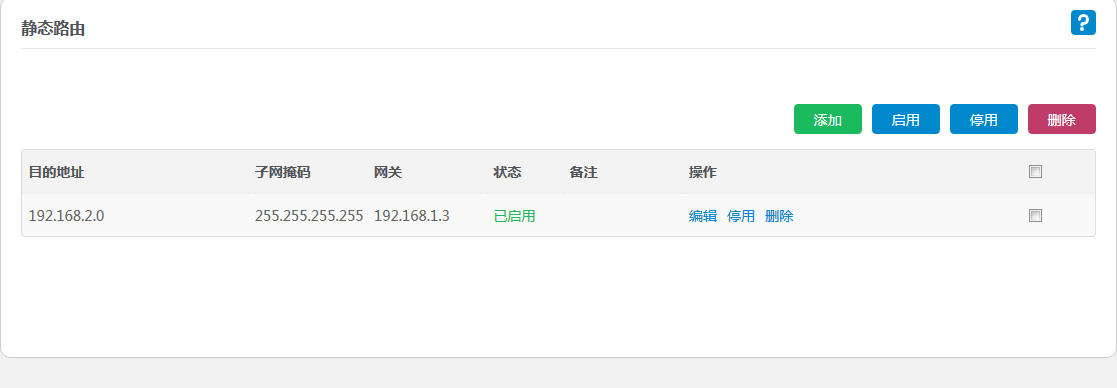
Task: Click the green 添加 button
Action: pyautogui.click(x=828, y=120)
